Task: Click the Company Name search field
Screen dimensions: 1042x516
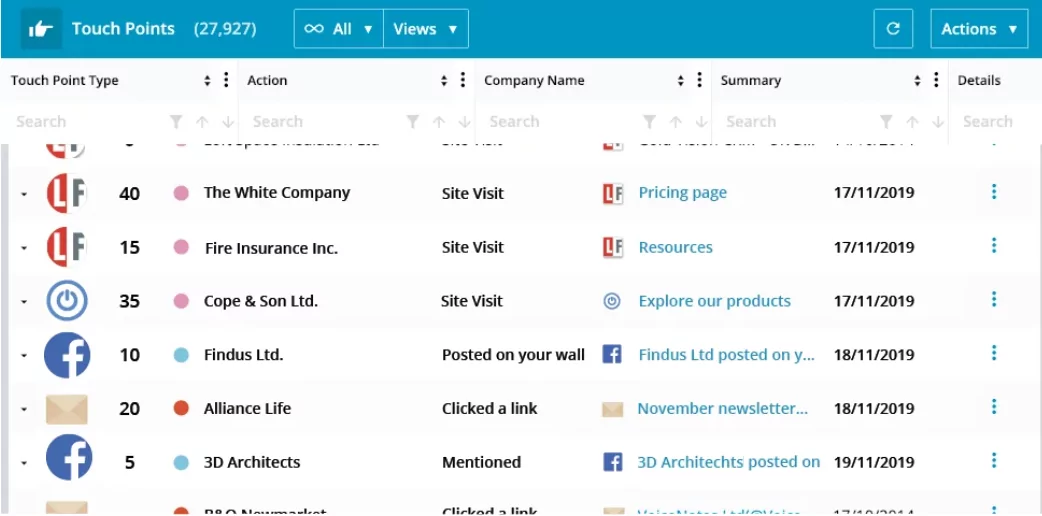Action: [561, 122]
